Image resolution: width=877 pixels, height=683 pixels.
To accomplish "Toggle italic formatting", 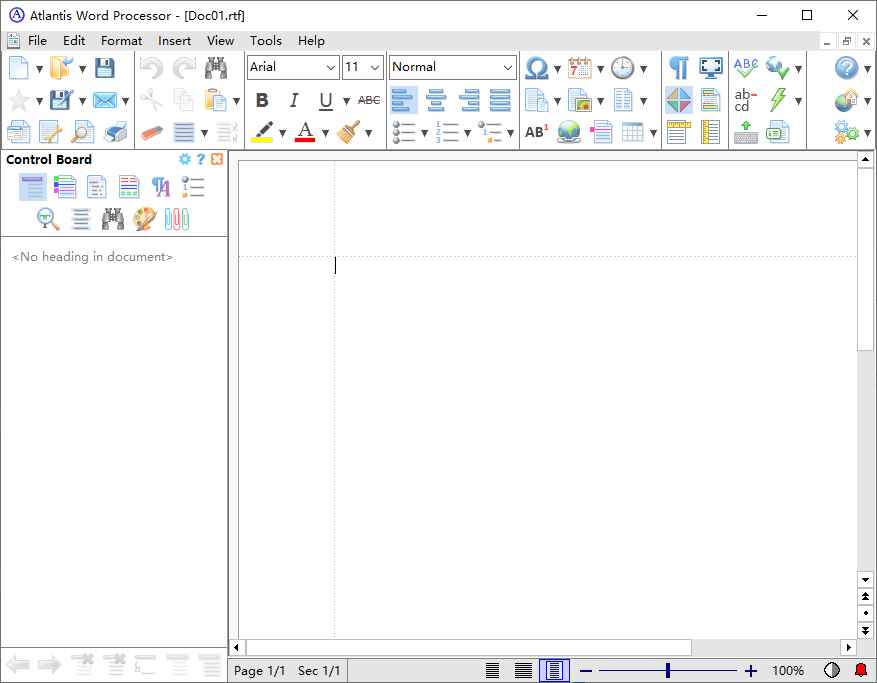I will (294, 100).
